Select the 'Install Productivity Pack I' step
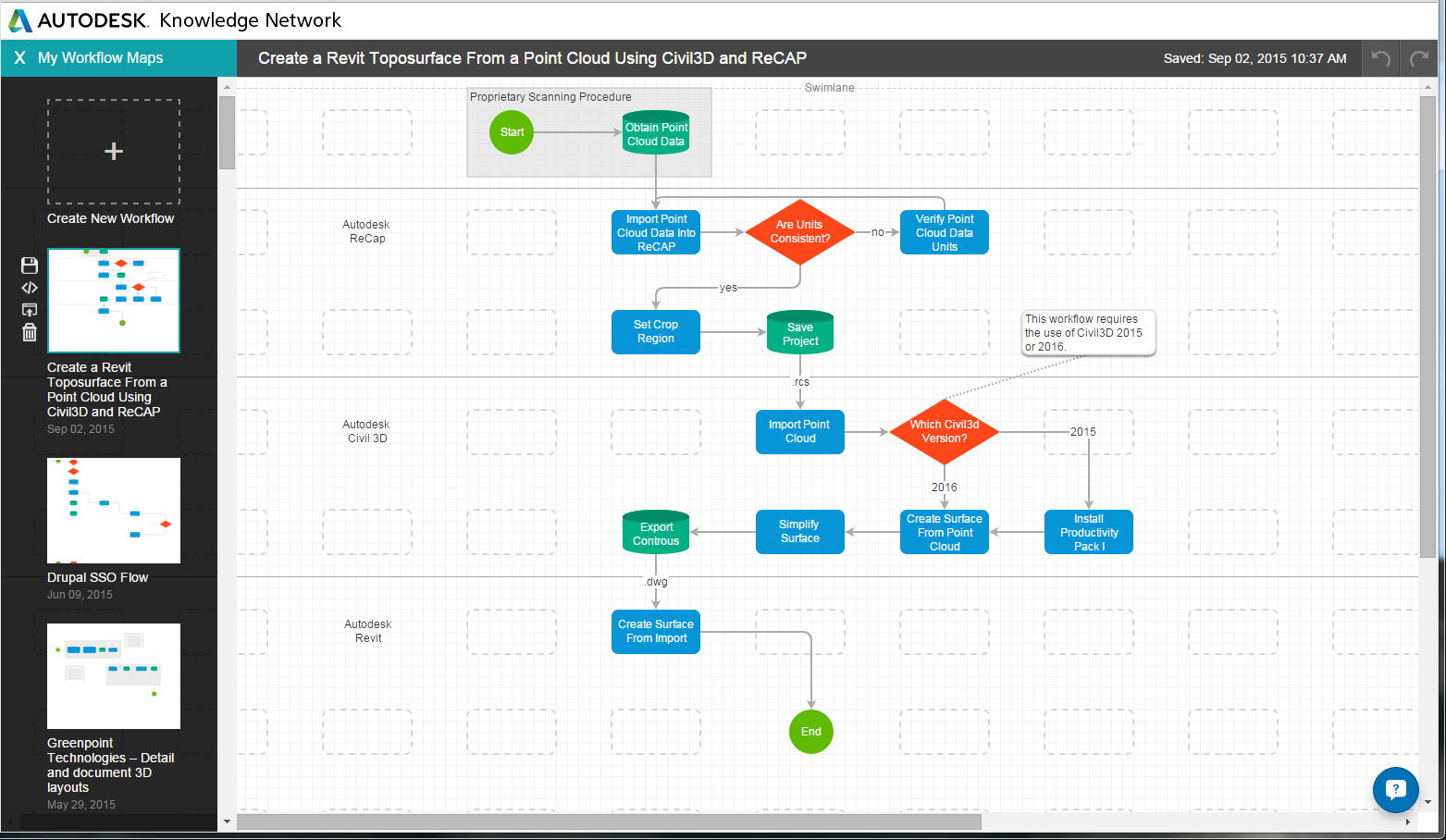 [1088, 533]
